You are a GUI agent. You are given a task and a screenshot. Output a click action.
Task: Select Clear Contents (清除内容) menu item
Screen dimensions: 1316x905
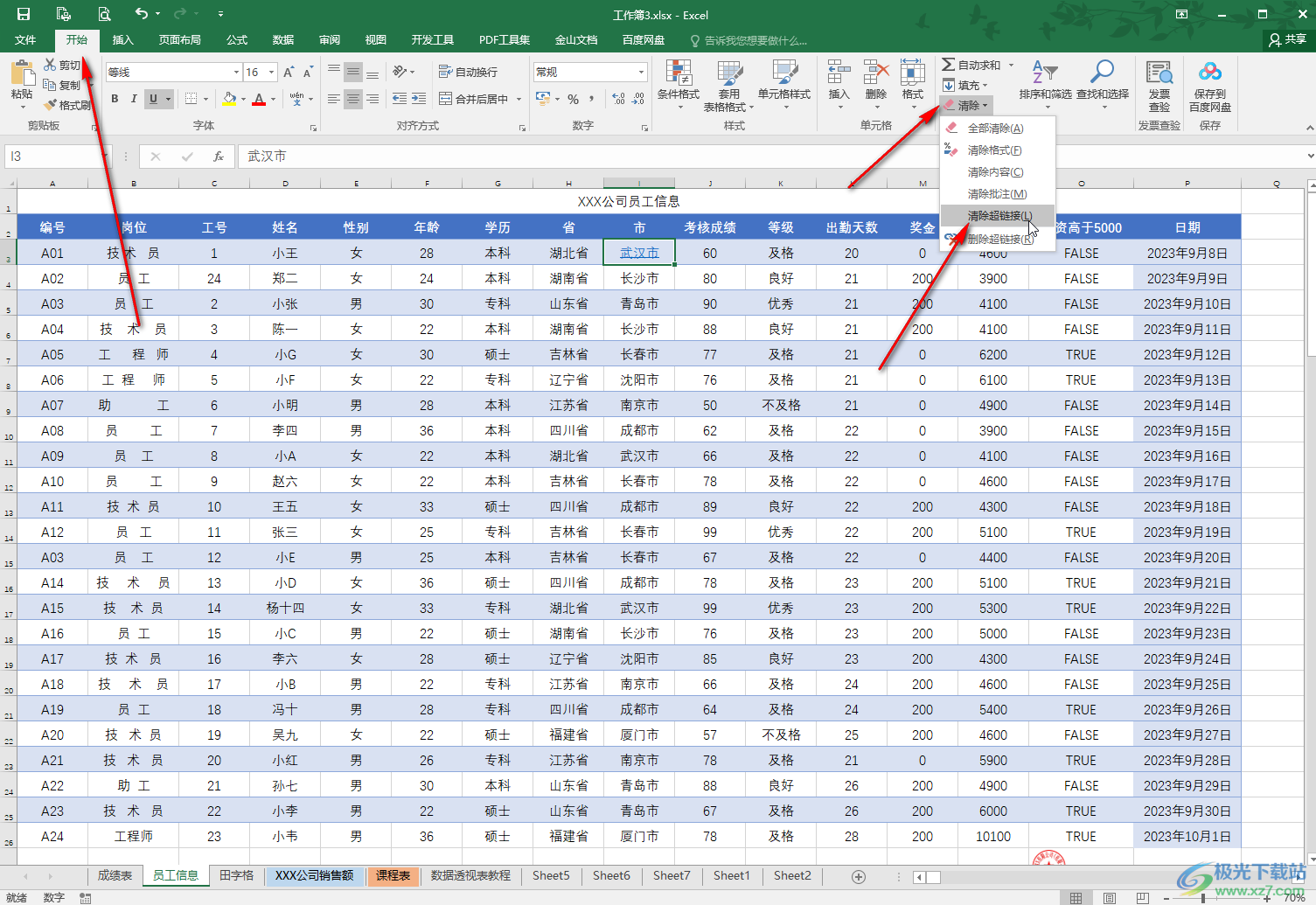(x=998, y=171)
